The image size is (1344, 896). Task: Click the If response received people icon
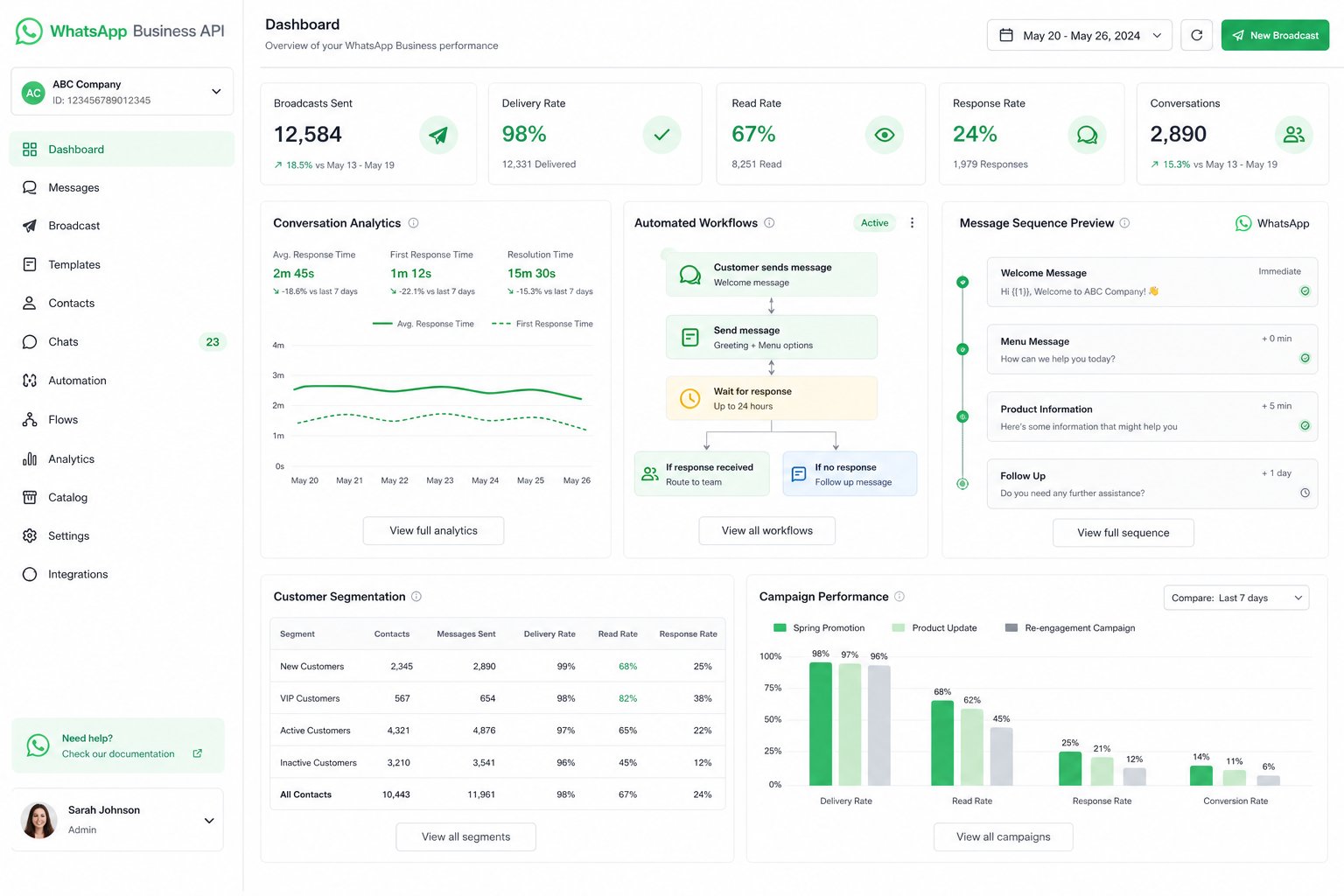[650, 474]
